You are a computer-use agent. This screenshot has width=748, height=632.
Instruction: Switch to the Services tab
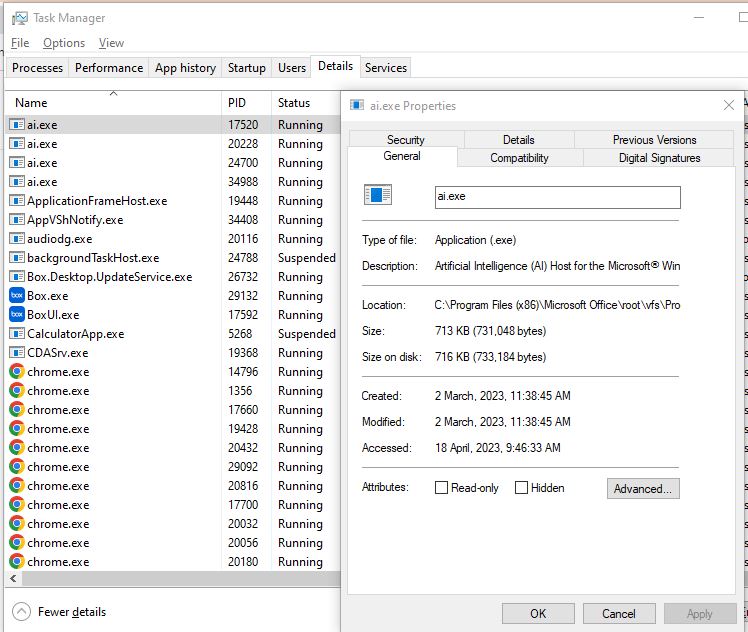coord(385,68)
